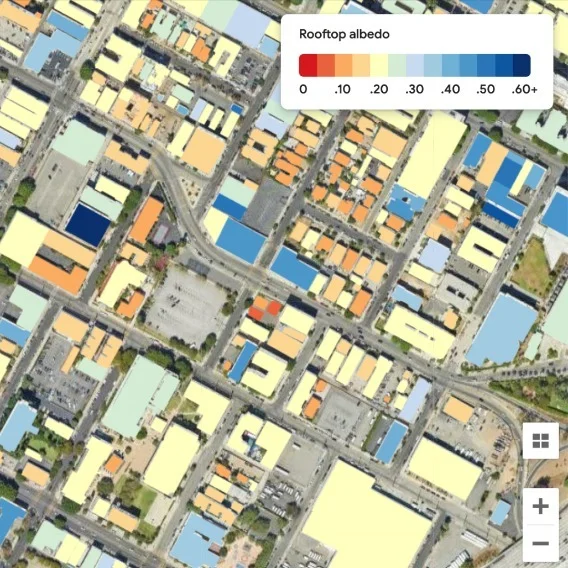Click the 'Rooftop albedo' legend title
Screen dimensions: 568x568
click(x=344, y=34)
